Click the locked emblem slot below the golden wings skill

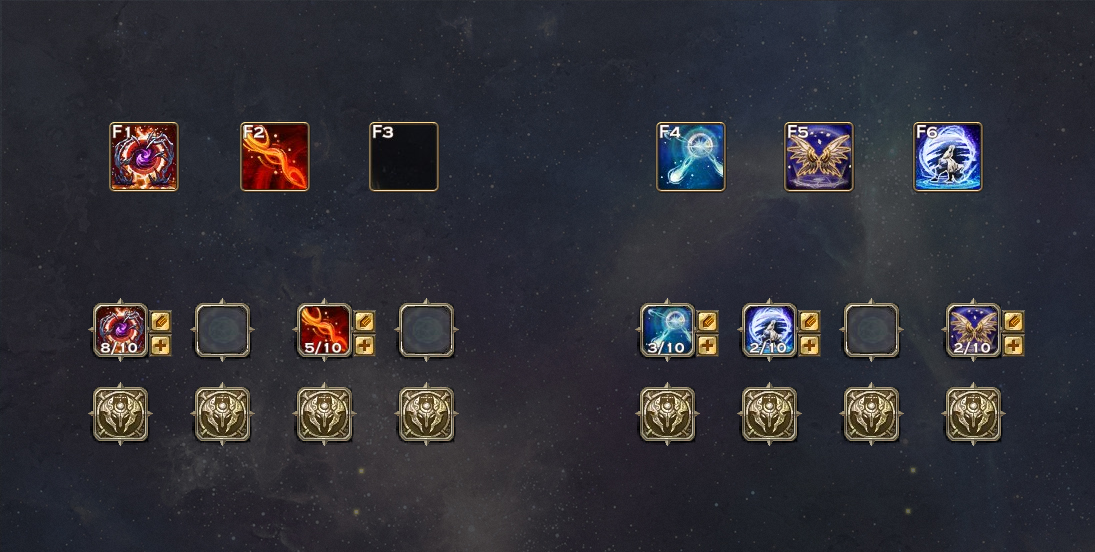coord(973,414)
